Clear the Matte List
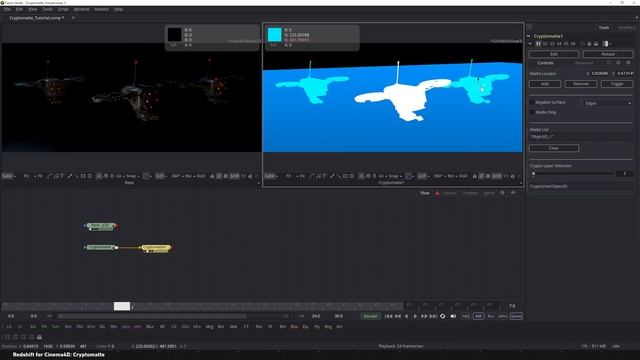The image size is (640, 360). click(554, 148)
